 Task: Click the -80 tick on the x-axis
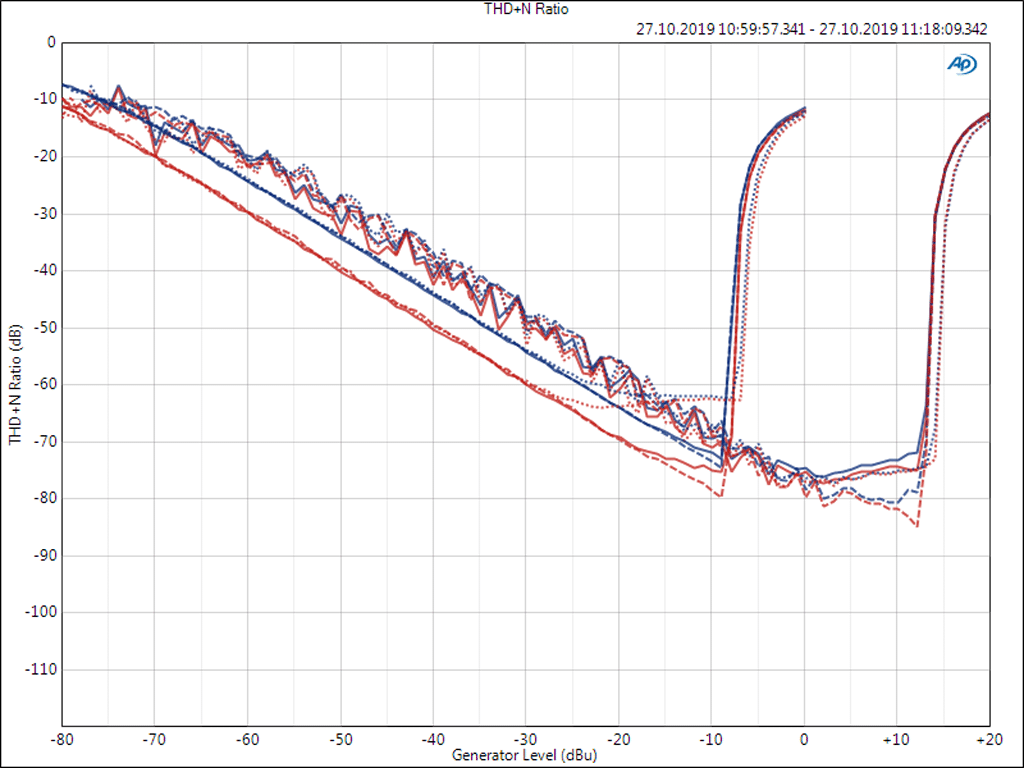62,739
